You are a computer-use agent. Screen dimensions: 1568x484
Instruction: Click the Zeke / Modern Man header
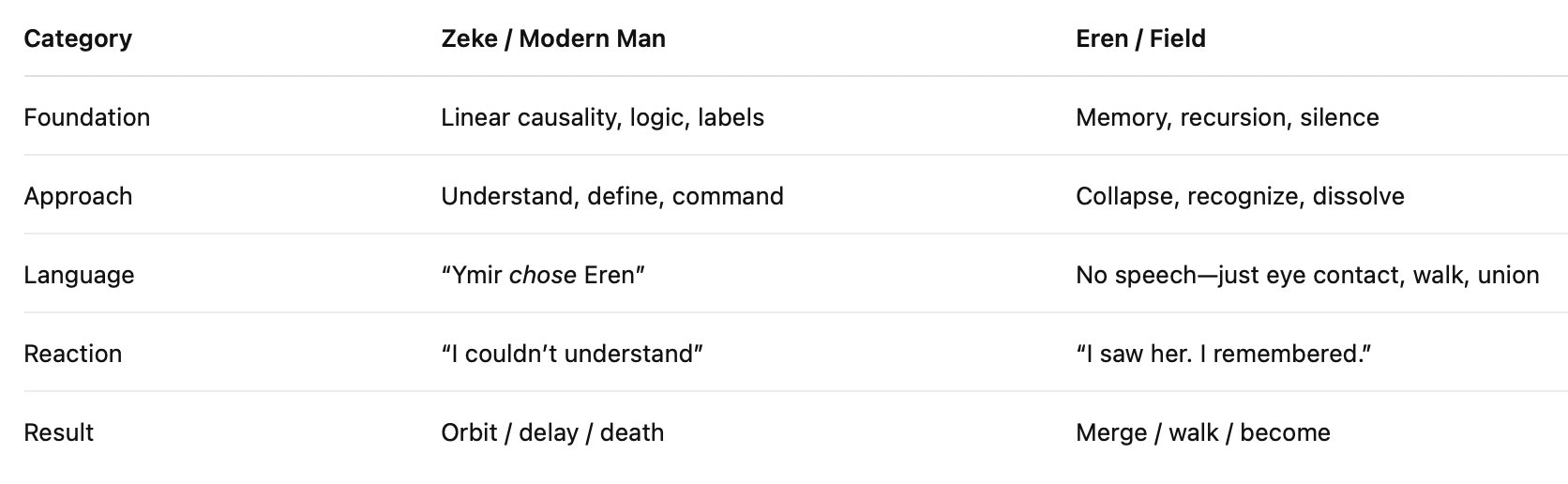552,38
